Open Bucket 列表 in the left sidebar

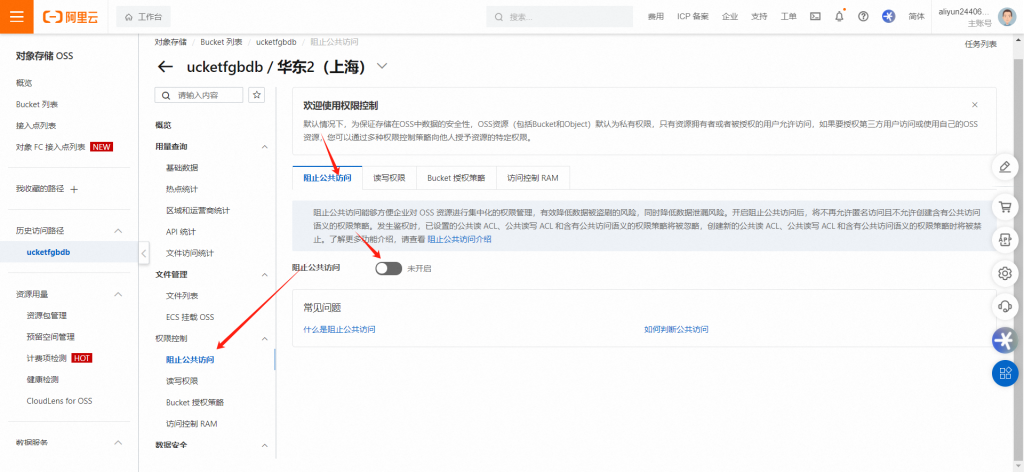[x=37, y=104]
